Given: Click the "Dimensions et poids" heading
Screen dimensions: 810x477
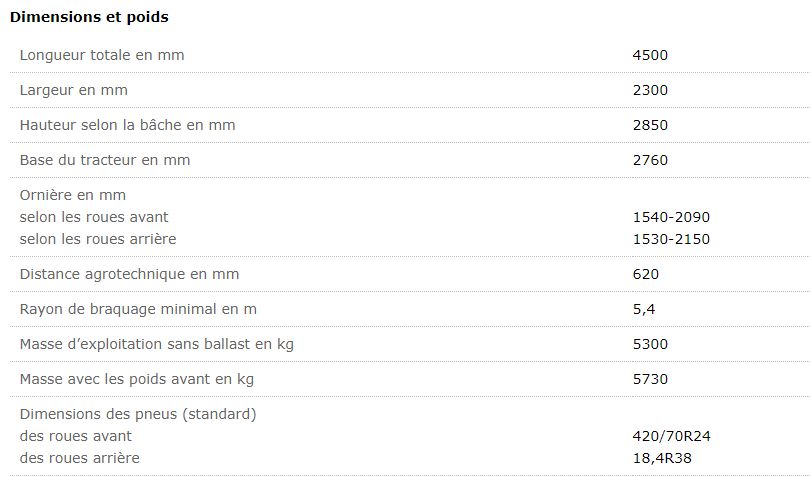Looking at the screenshot, I should point(89,17).
